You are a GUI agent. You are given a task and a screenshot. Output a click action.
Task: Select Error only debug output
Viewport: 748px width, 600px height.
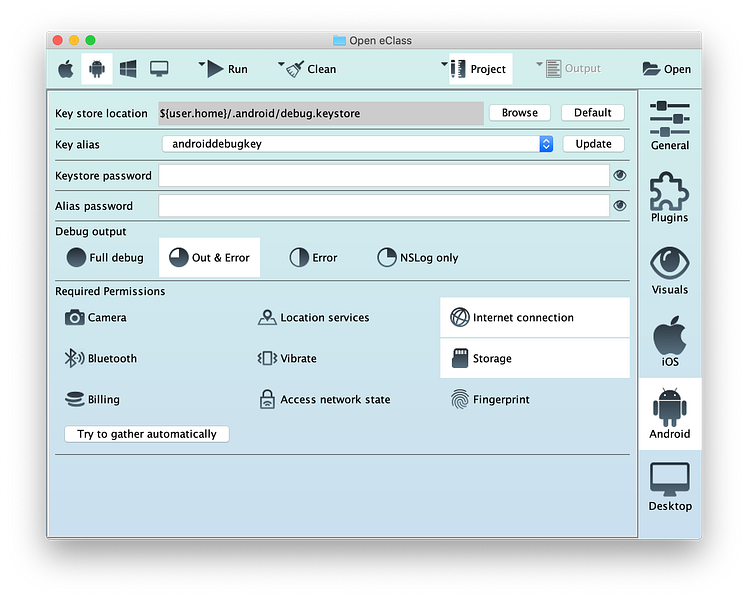point(313,258)
